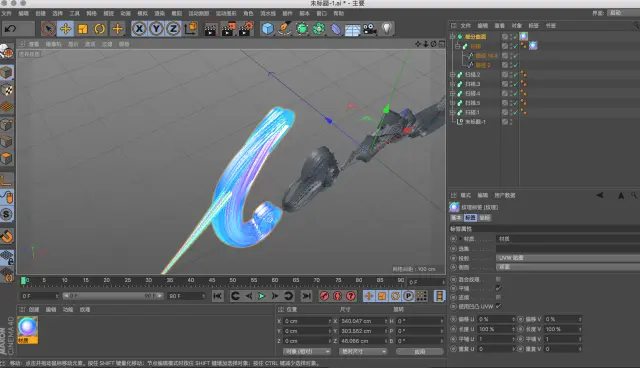Toggle X axis lock

[139, 29]
